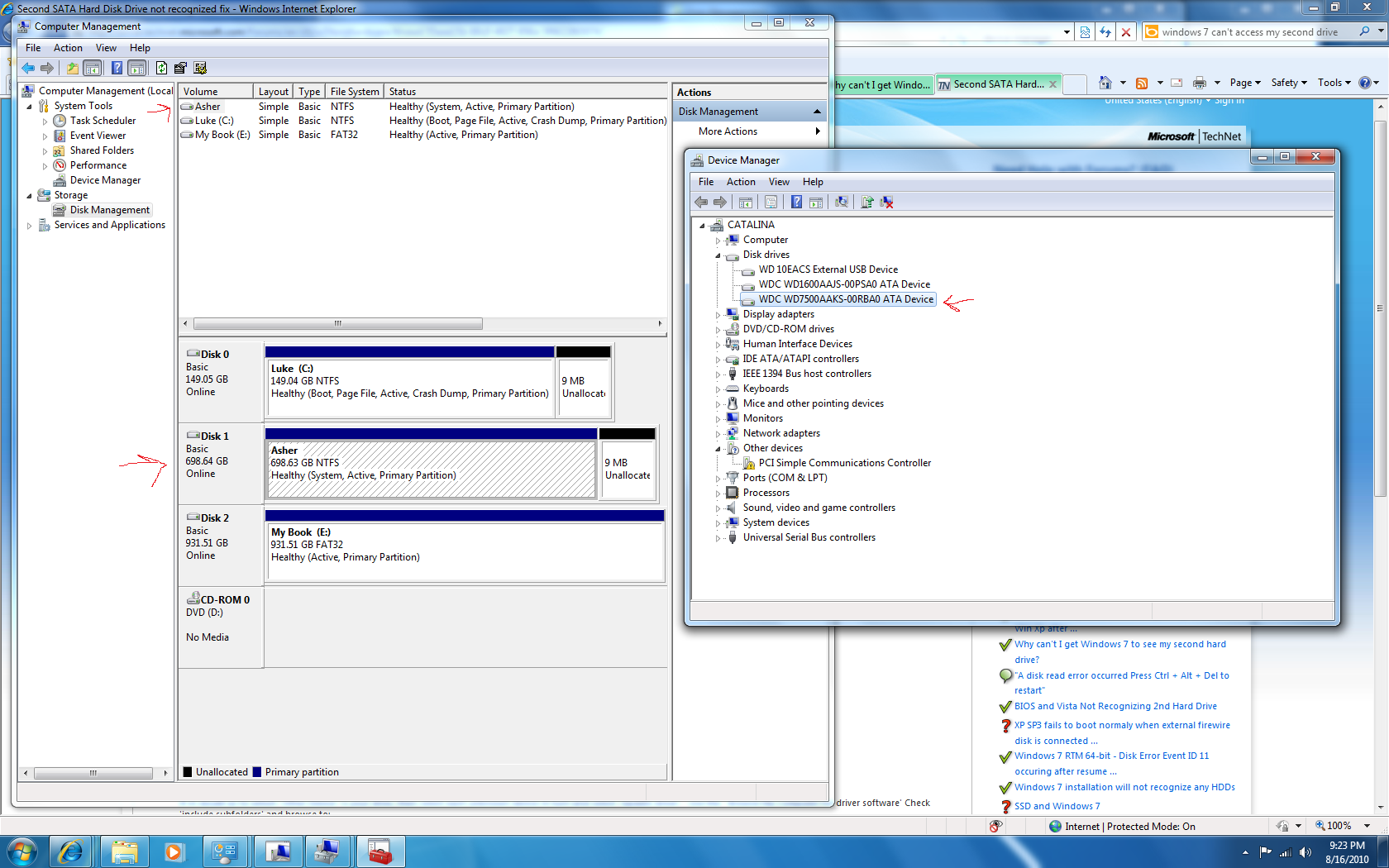The width and height of the screenshot is (1389, 868).
Task: Open disk Properties icon in Computer Management toolbar
Action: (x=180, y=68)
